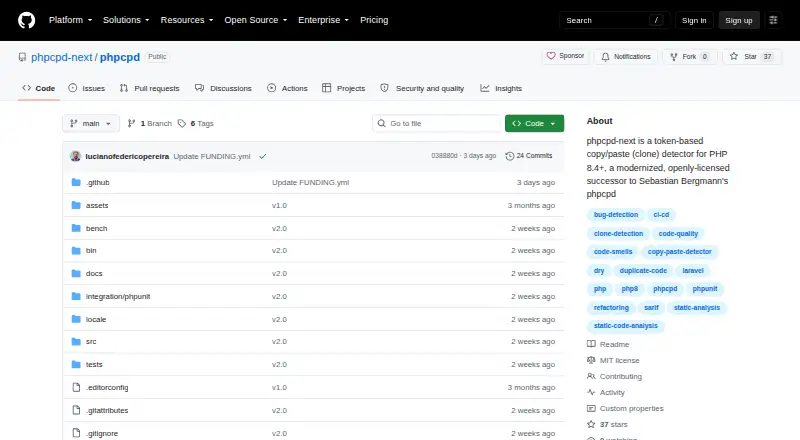This screenshot has width=800, height=440.
Task: Expand the Resources menu
Action: (x=187, y=20)
